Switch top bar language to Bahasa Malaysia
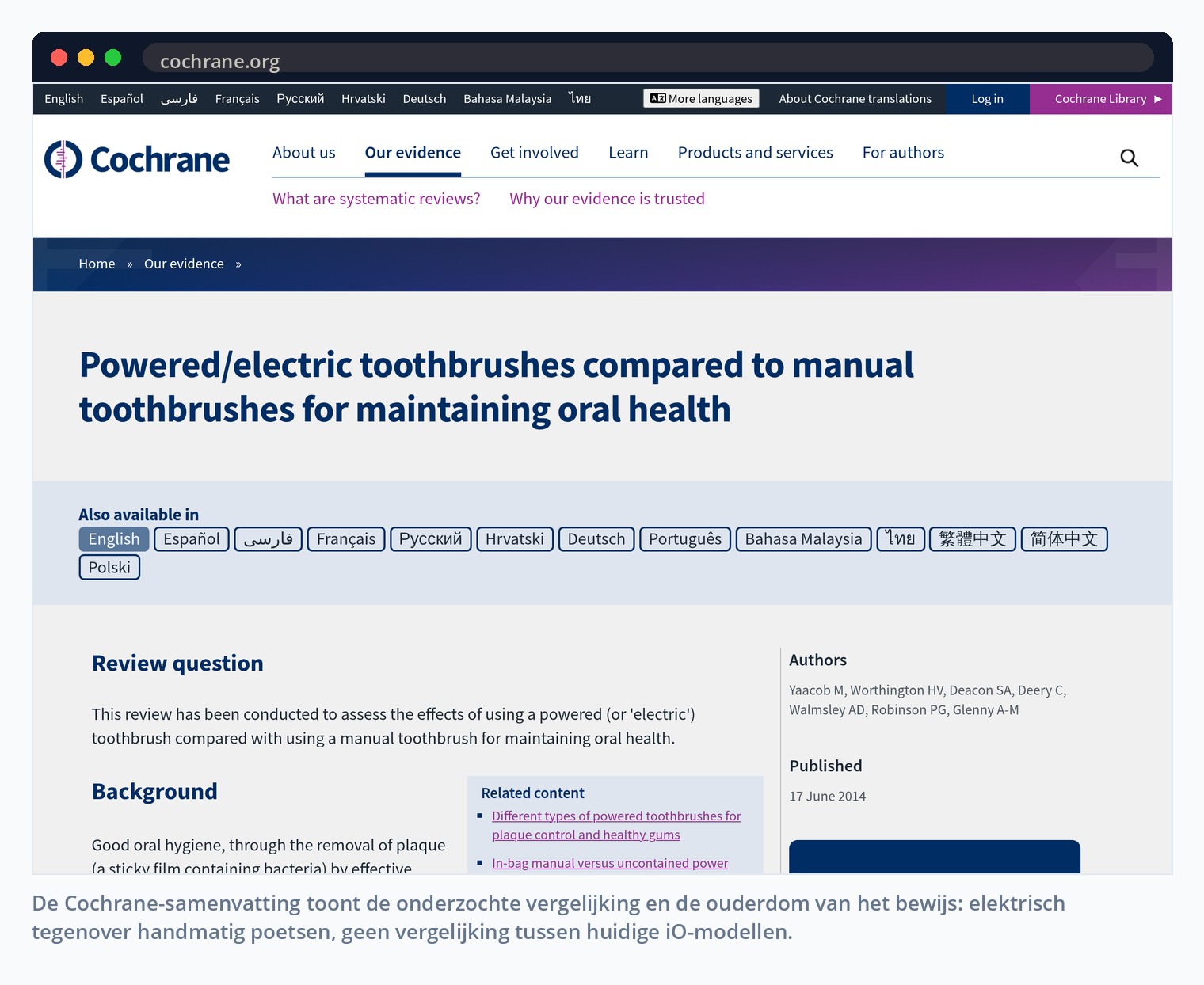 pos(508,99)
